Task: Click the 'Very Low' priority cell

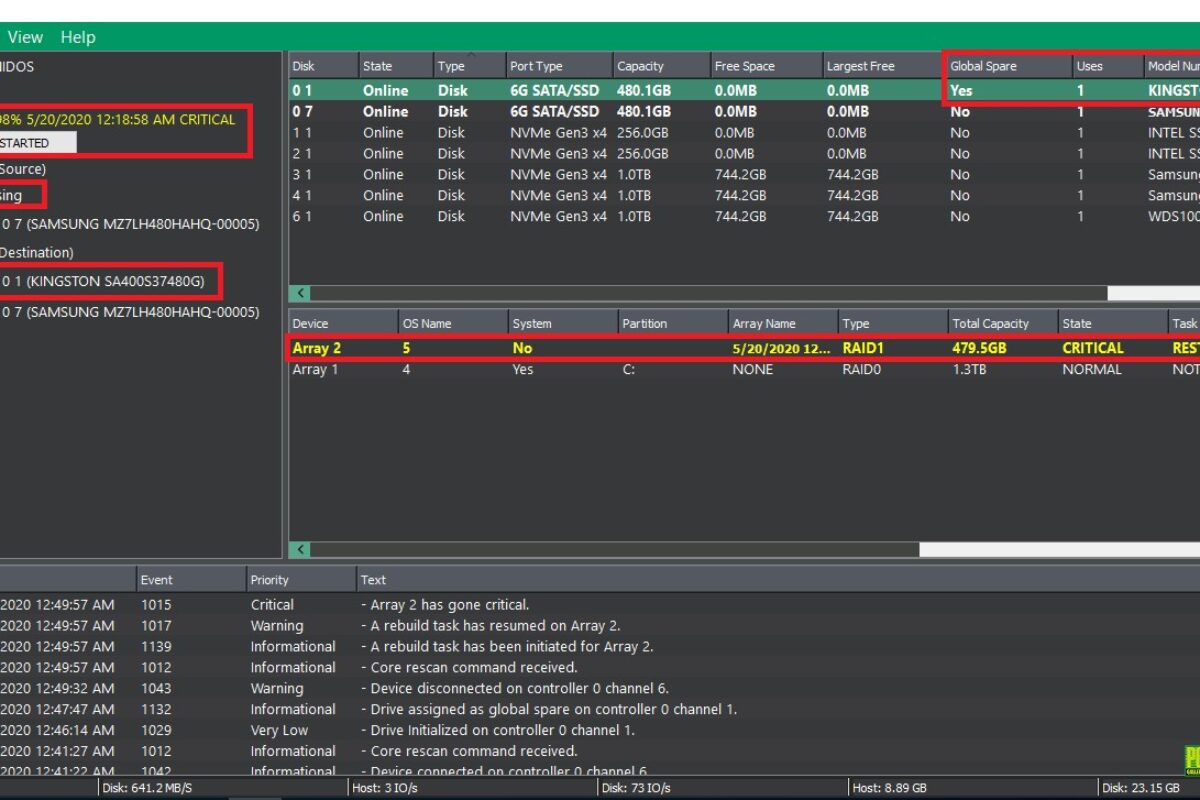Action: coord(279,730)
